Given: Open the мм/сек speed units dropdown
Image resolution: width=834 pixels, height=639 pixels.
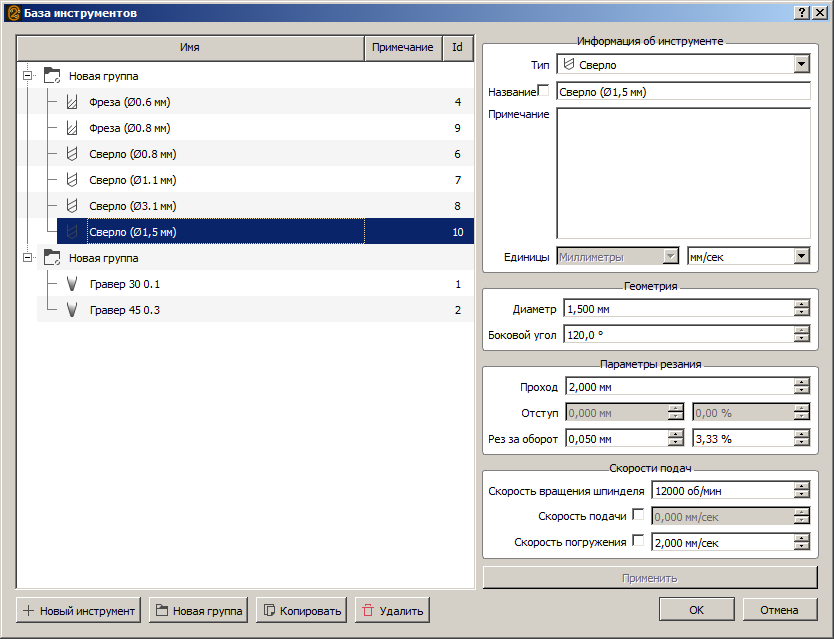Looking at the screenshot, I should [x=801, y=256].
